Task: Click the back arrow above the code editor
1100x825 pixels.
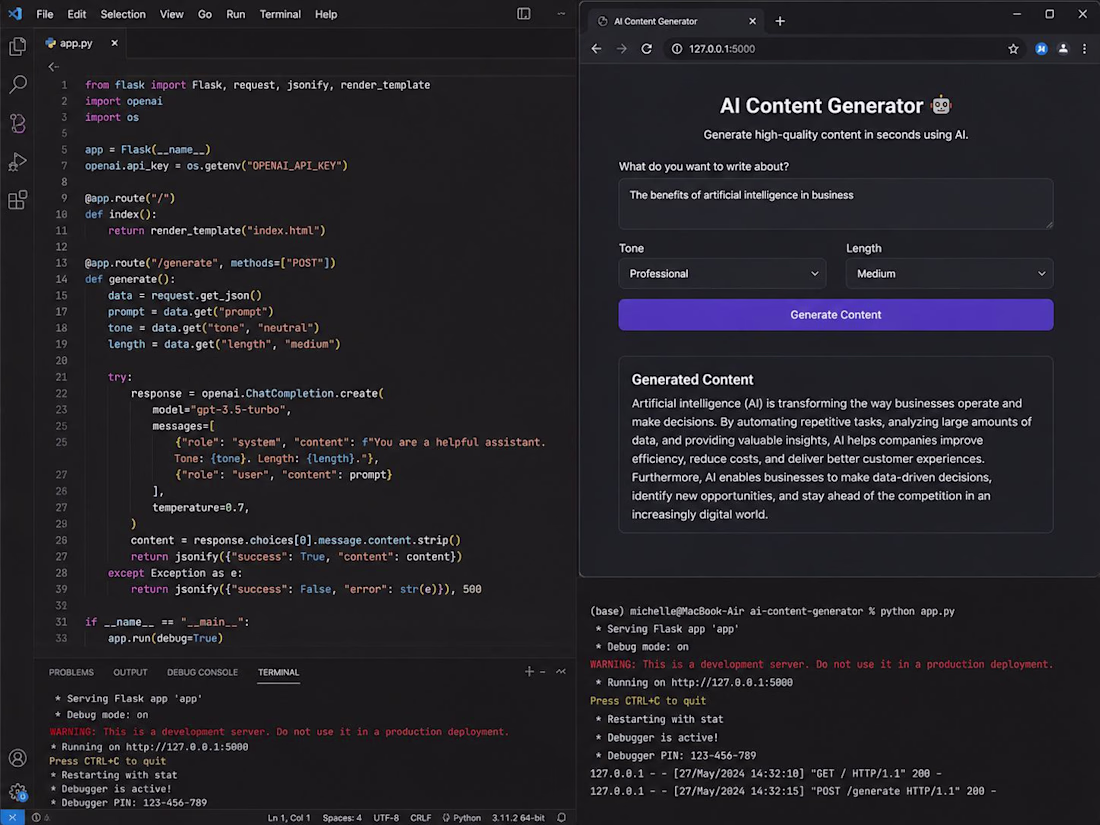Action: click(53, 67)
